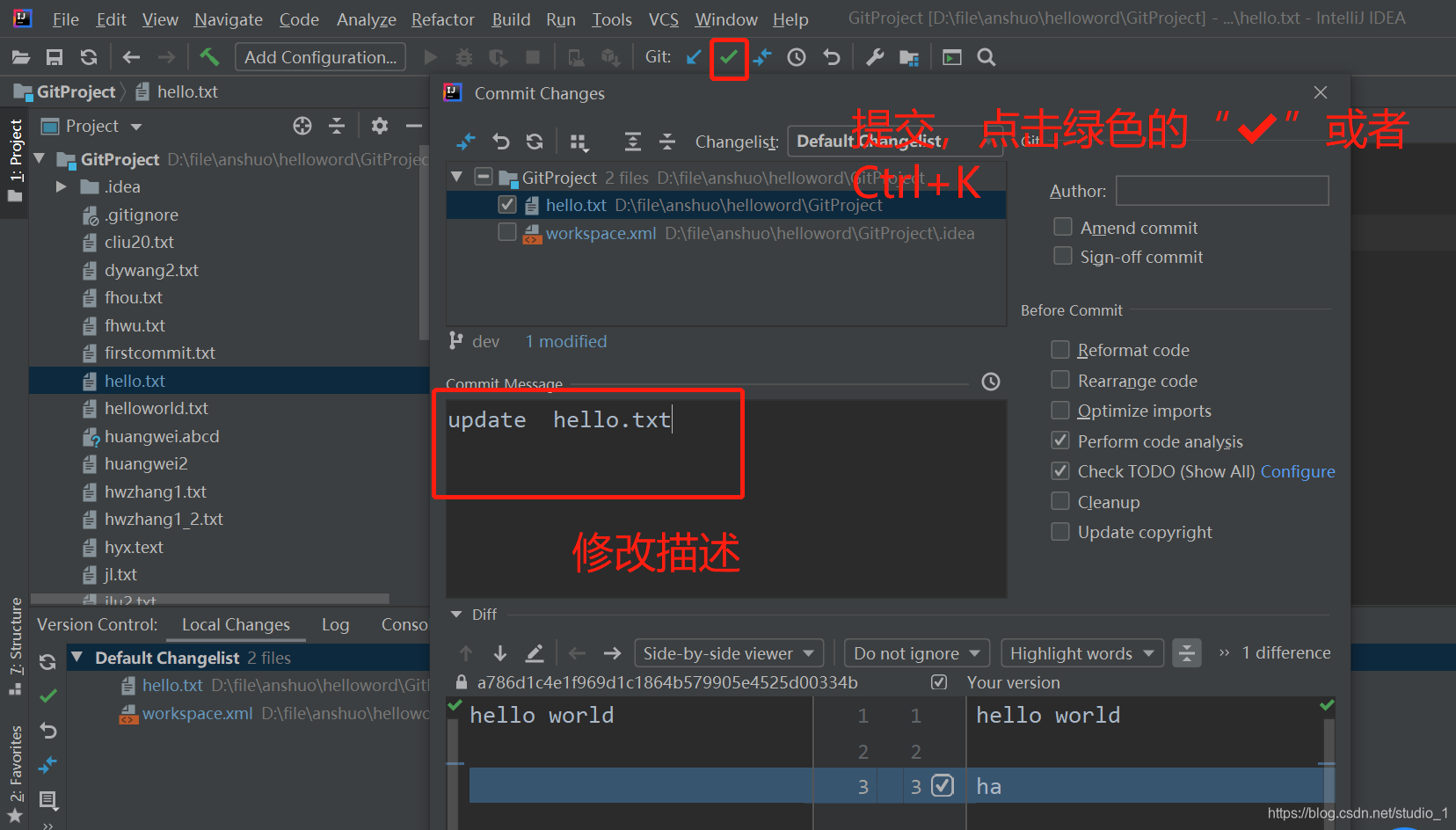
Task: Click Add Configuration button
Action: coord(320,57)
